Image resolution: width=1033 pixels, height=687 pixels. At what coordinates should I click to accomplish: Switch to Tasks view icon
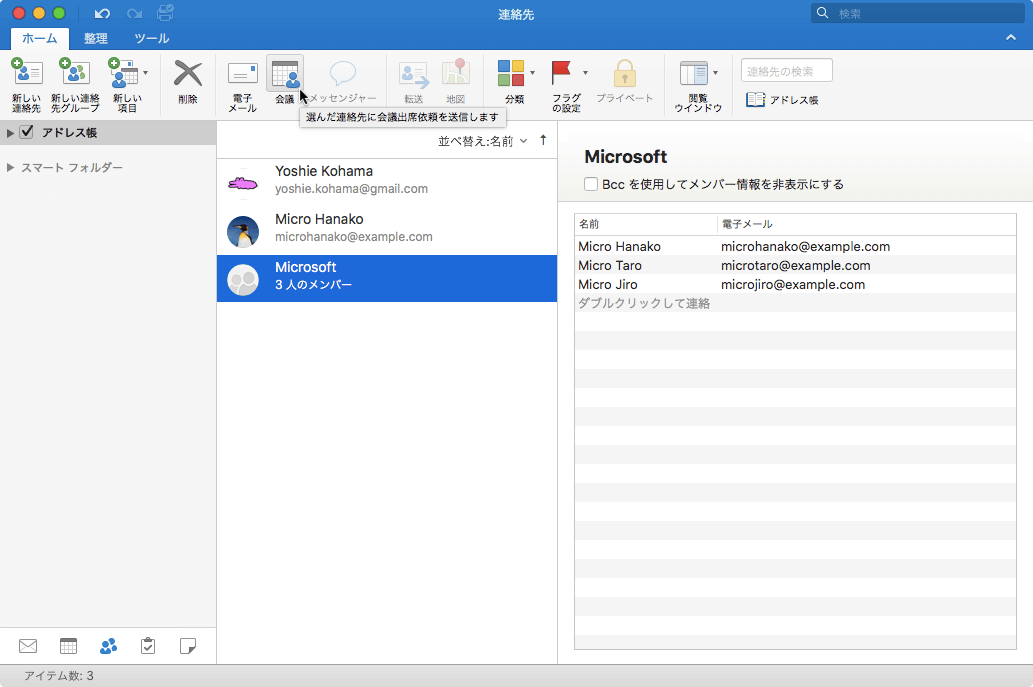click(x=148, y=646)
